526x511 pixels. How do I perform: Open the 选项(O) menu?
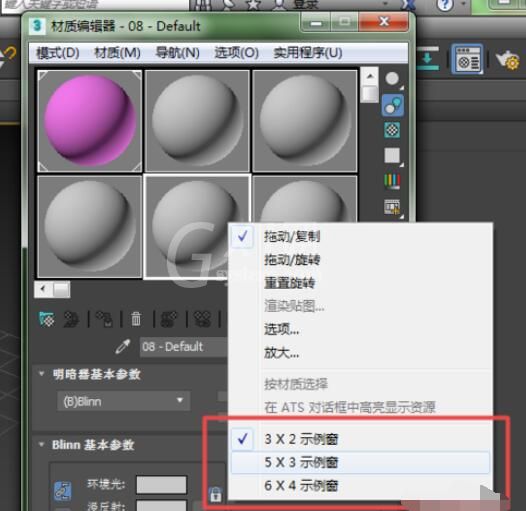click(x=236, y=53)
